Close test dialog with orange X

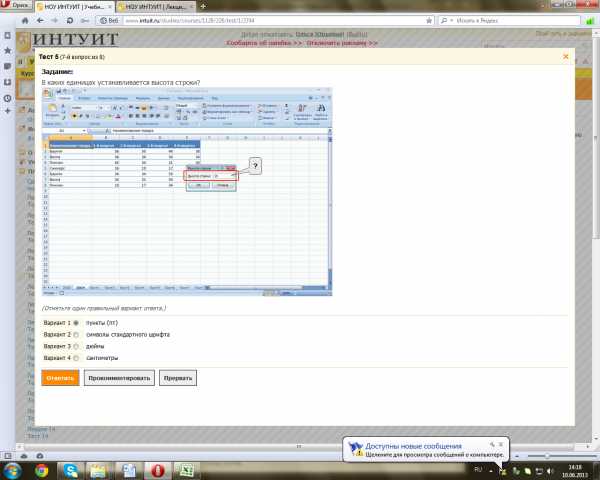(566, 57)
